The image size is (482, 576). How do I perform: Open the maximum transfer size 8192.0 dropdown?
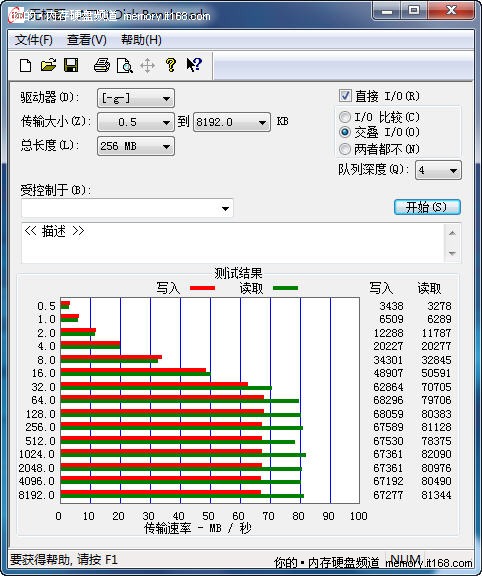(231, 122)
